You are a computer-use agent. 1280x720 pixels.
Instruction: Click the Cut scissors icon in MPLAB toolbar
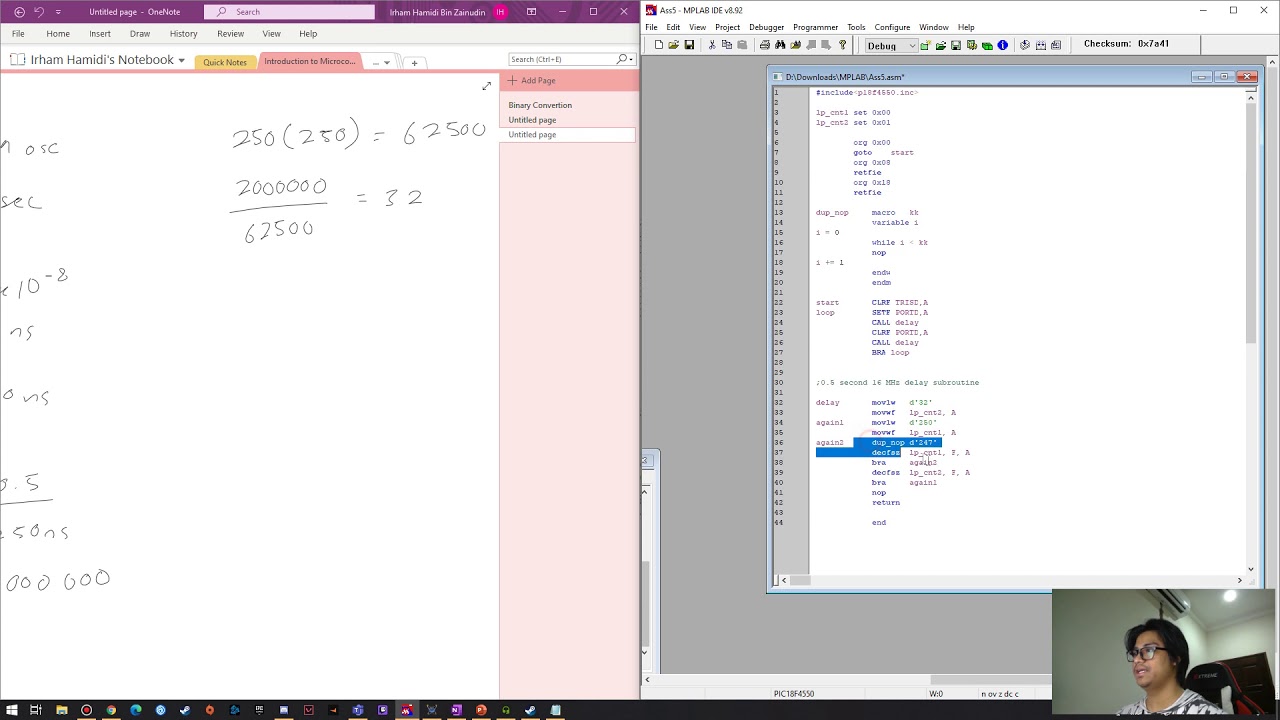[x=712, y=45]
